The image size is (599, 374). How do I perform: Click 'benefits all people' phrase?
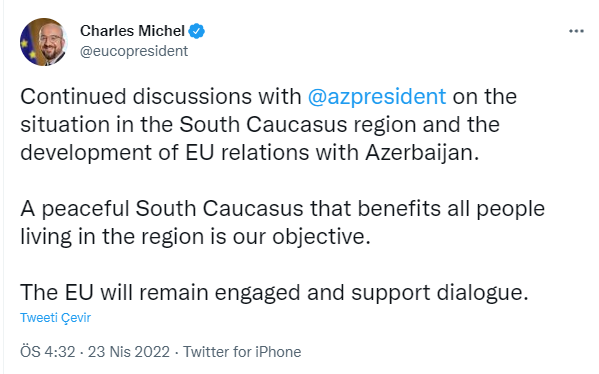451,209
